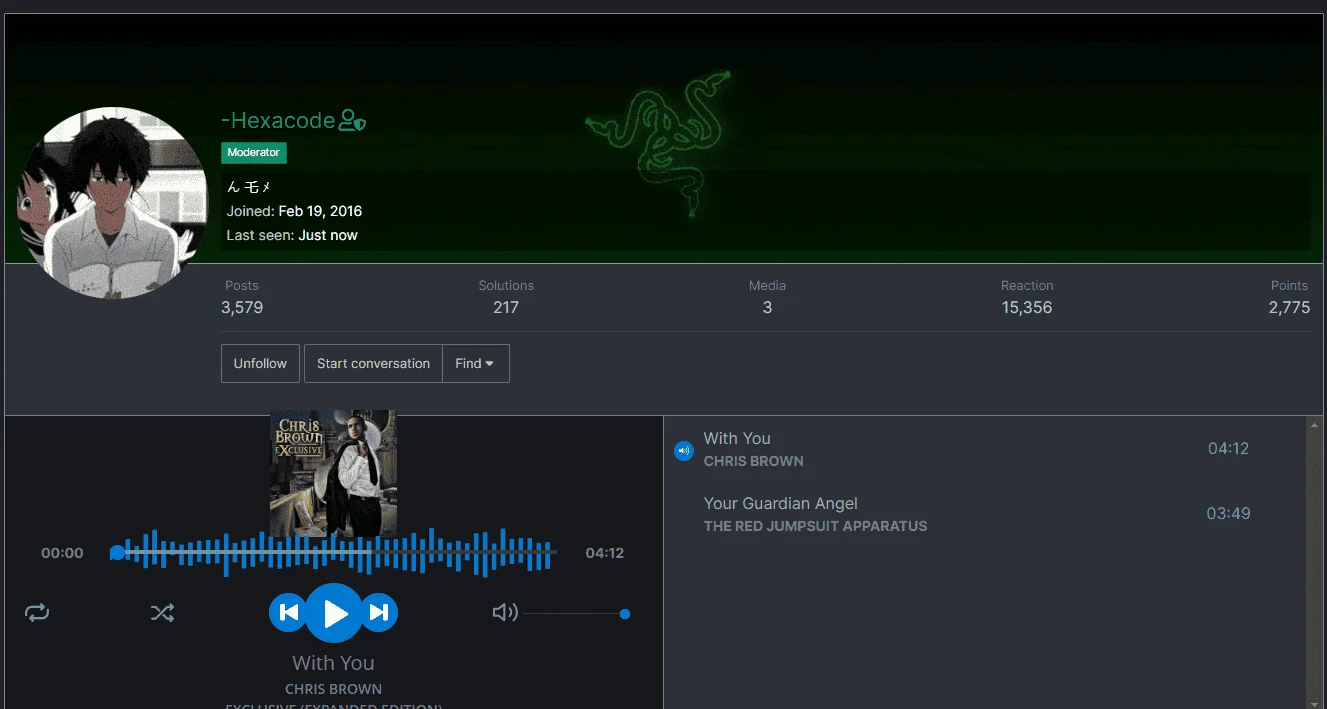Click THE RED JUMPSUIT APPARATUS artist text

815,526
